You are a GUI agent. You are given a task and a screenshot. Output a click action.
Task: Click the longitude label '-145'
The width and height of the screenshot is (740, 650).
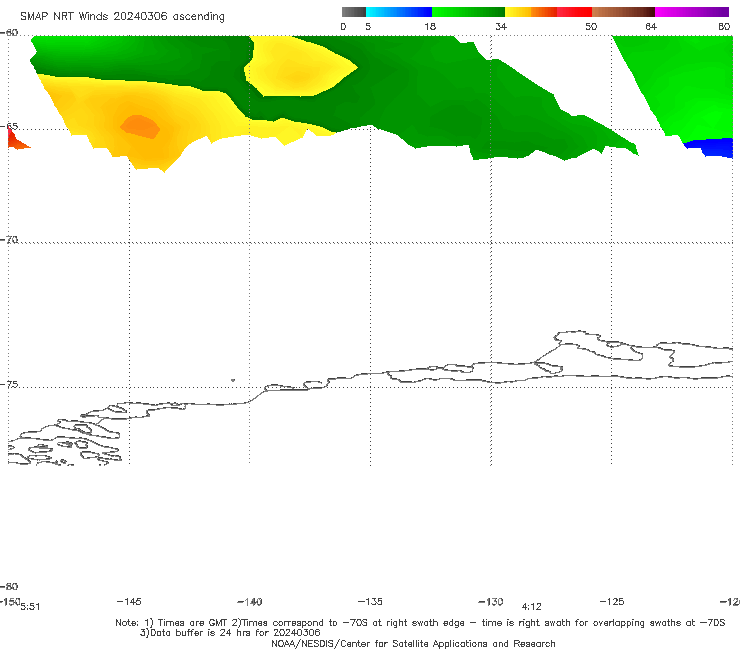pos(129,601)
